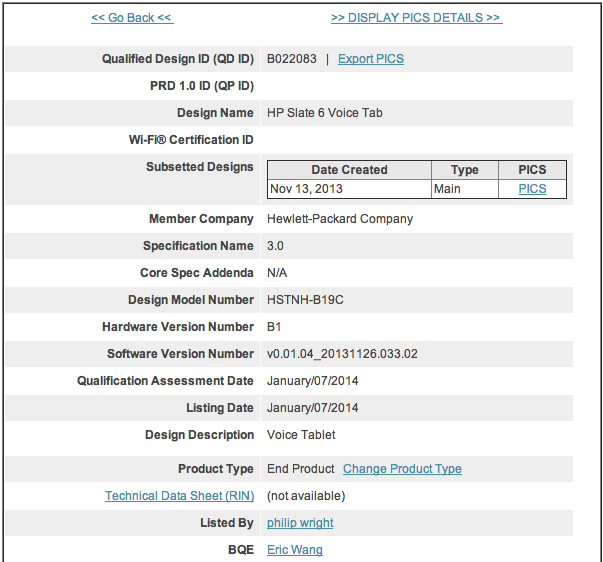Select QD ID value 'B022083'

pos(292,59)
